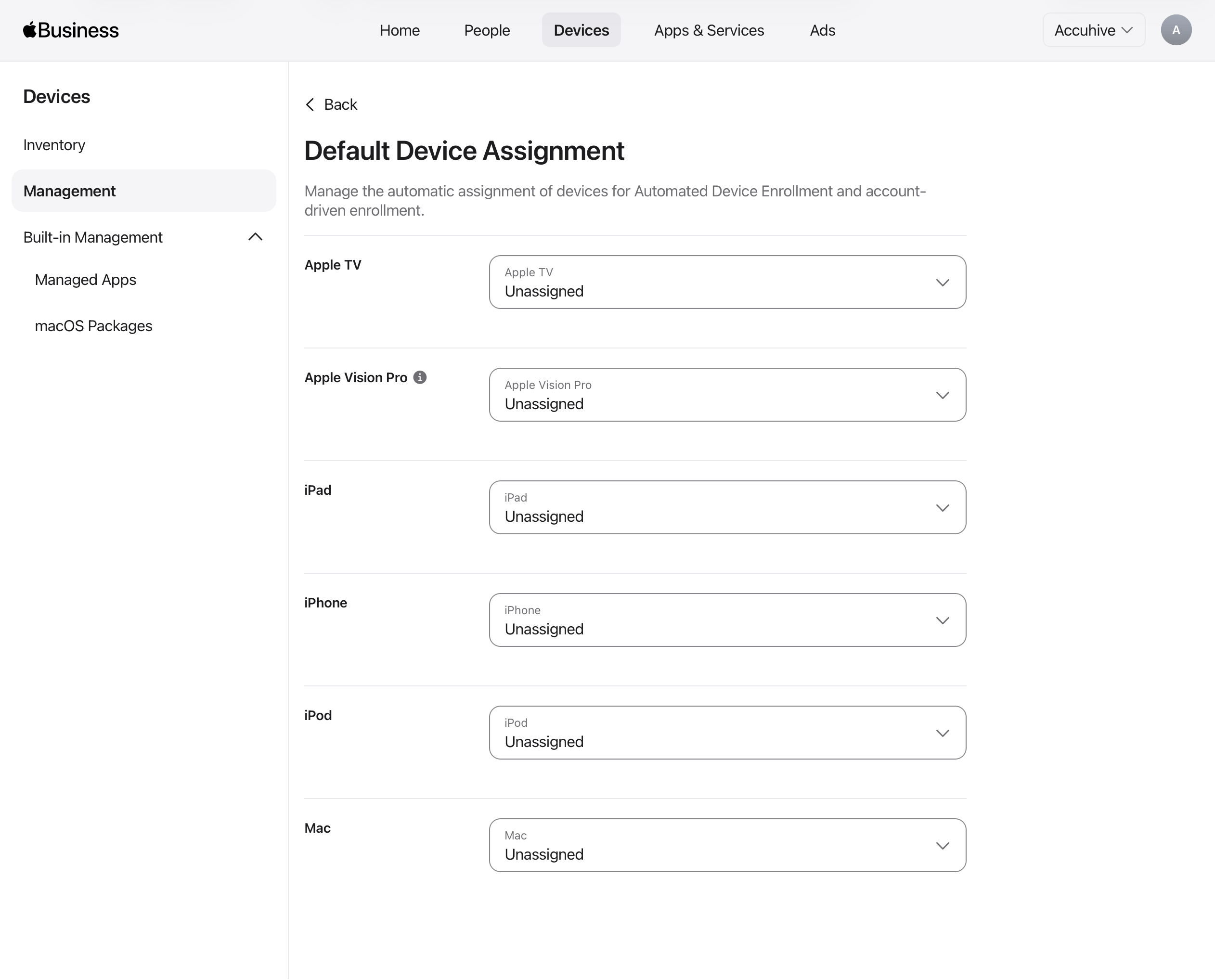Click the Apple Business logo
This screenshot has width=1215, height=980.
click(x=71, y=30)
